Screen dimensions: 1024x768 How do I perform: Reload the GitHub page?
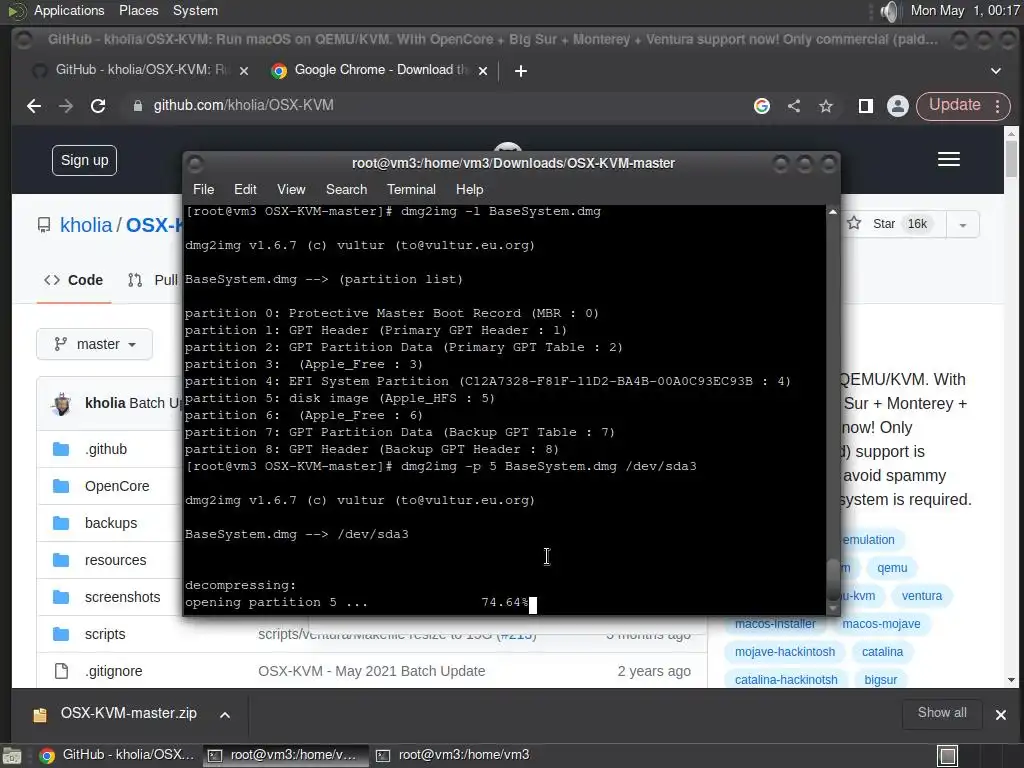point(98,106)
